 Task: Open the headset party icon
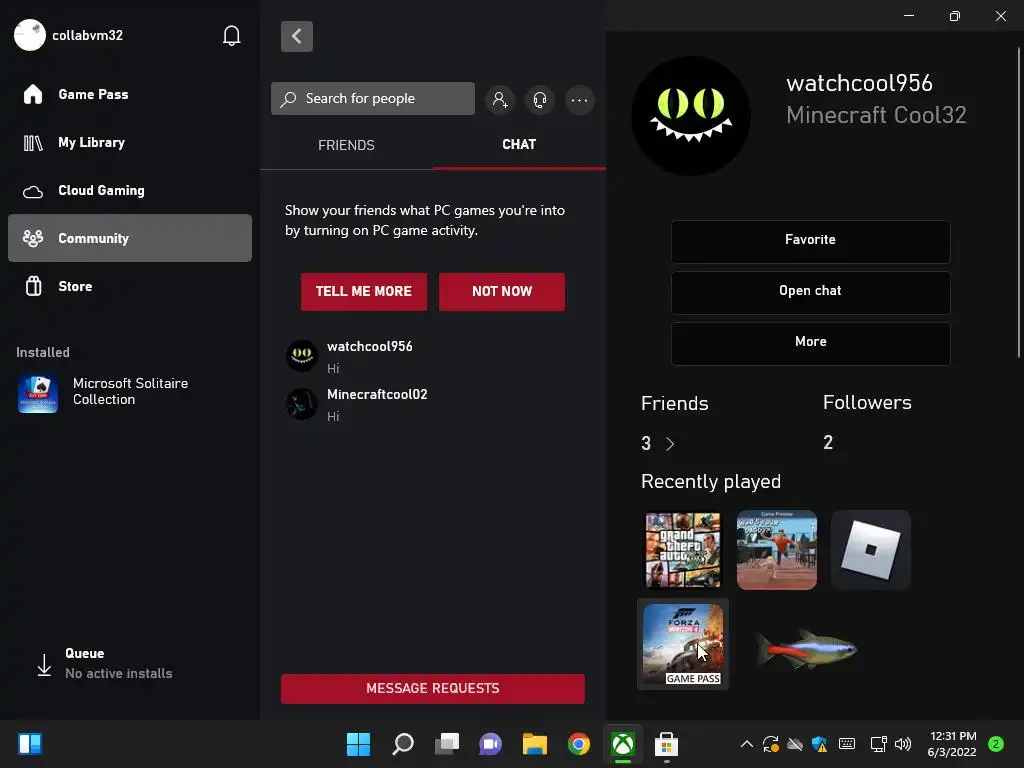point(539,99)
